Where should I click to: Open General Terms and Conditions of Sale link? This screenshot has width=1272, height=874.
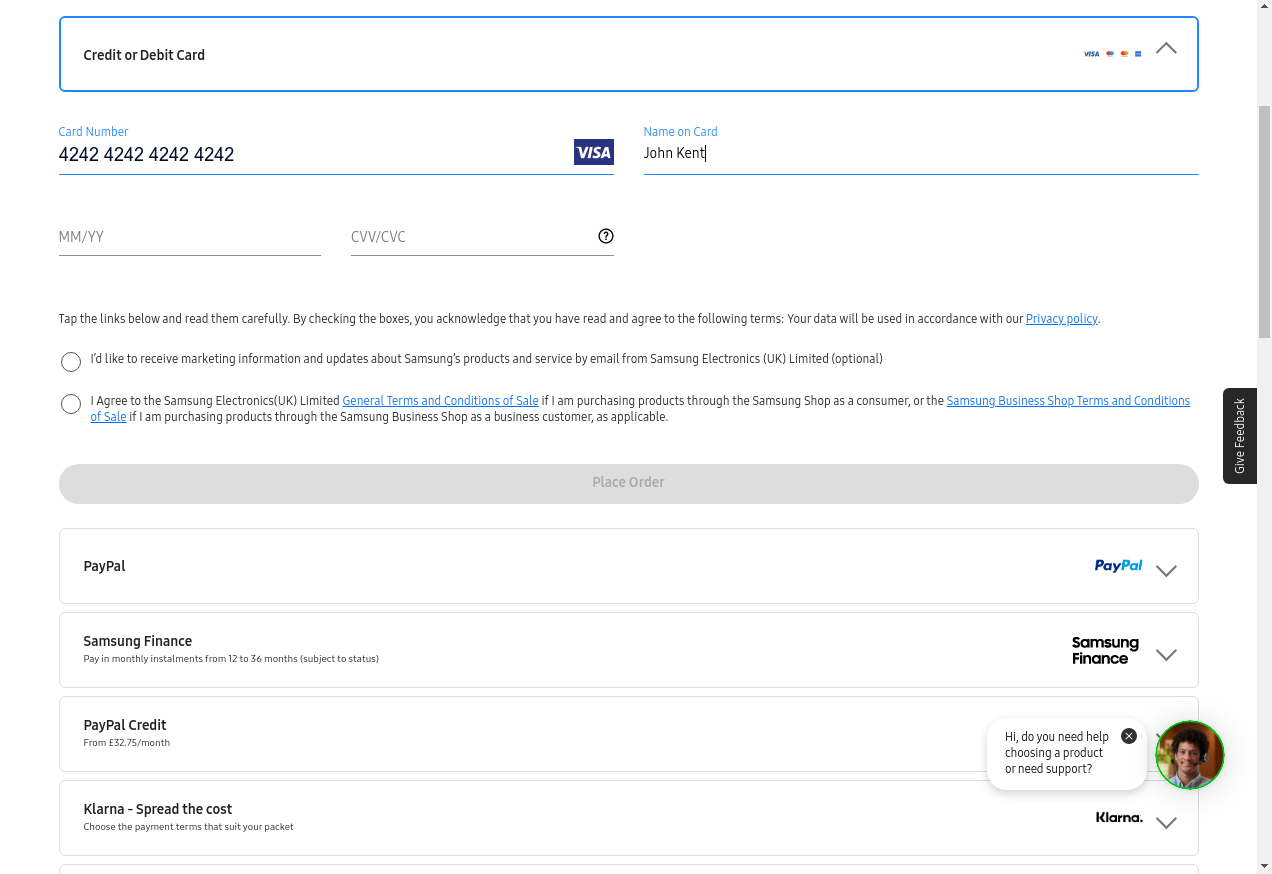tap(440, 401)
